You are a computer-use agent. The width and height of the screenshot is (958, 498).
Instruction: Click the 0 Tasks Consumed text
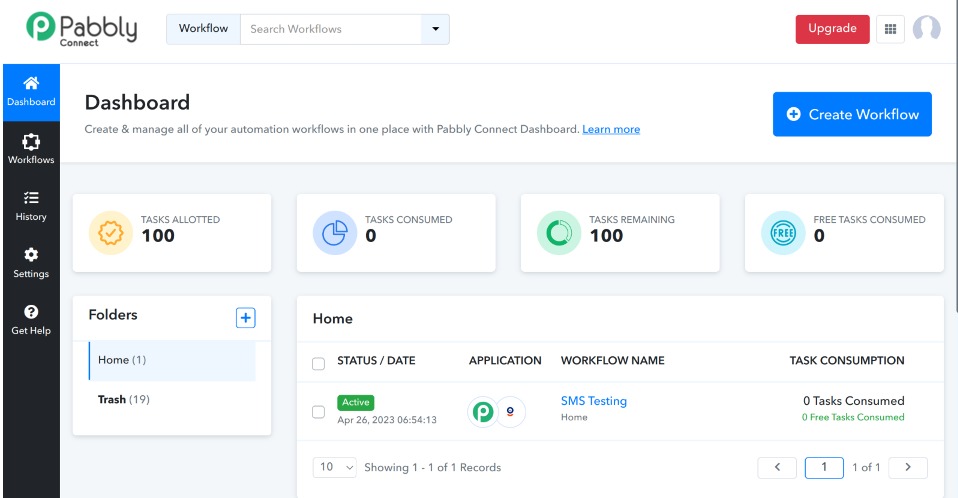[854, 401]
